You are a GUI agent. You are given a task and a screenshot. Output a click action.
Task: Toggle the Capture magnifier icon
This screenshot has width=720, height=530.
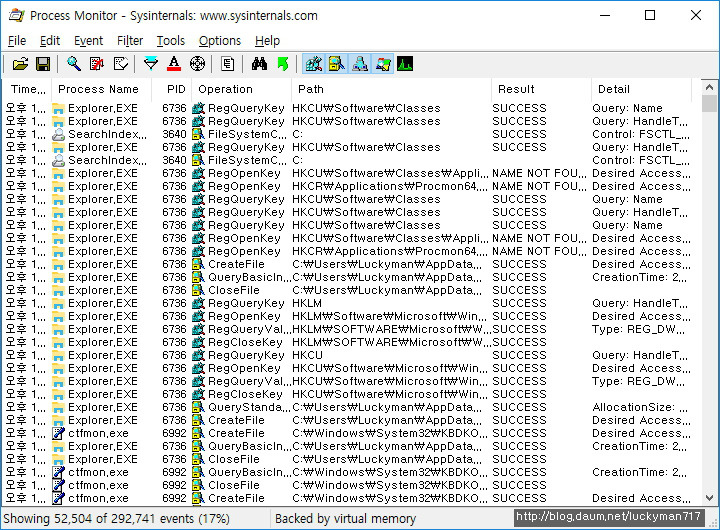coord(74,64)
